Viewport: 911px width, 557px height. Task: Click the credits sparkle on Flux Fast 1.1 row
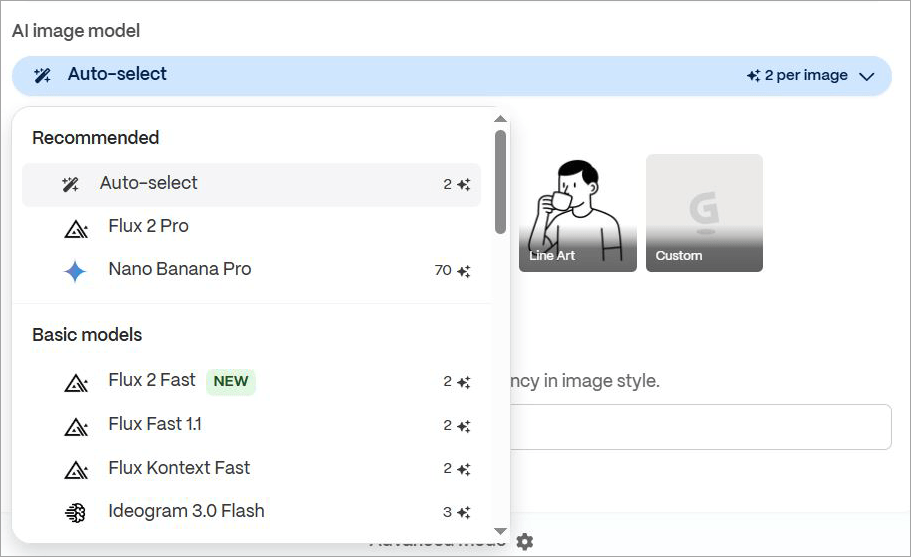(463, 426)
